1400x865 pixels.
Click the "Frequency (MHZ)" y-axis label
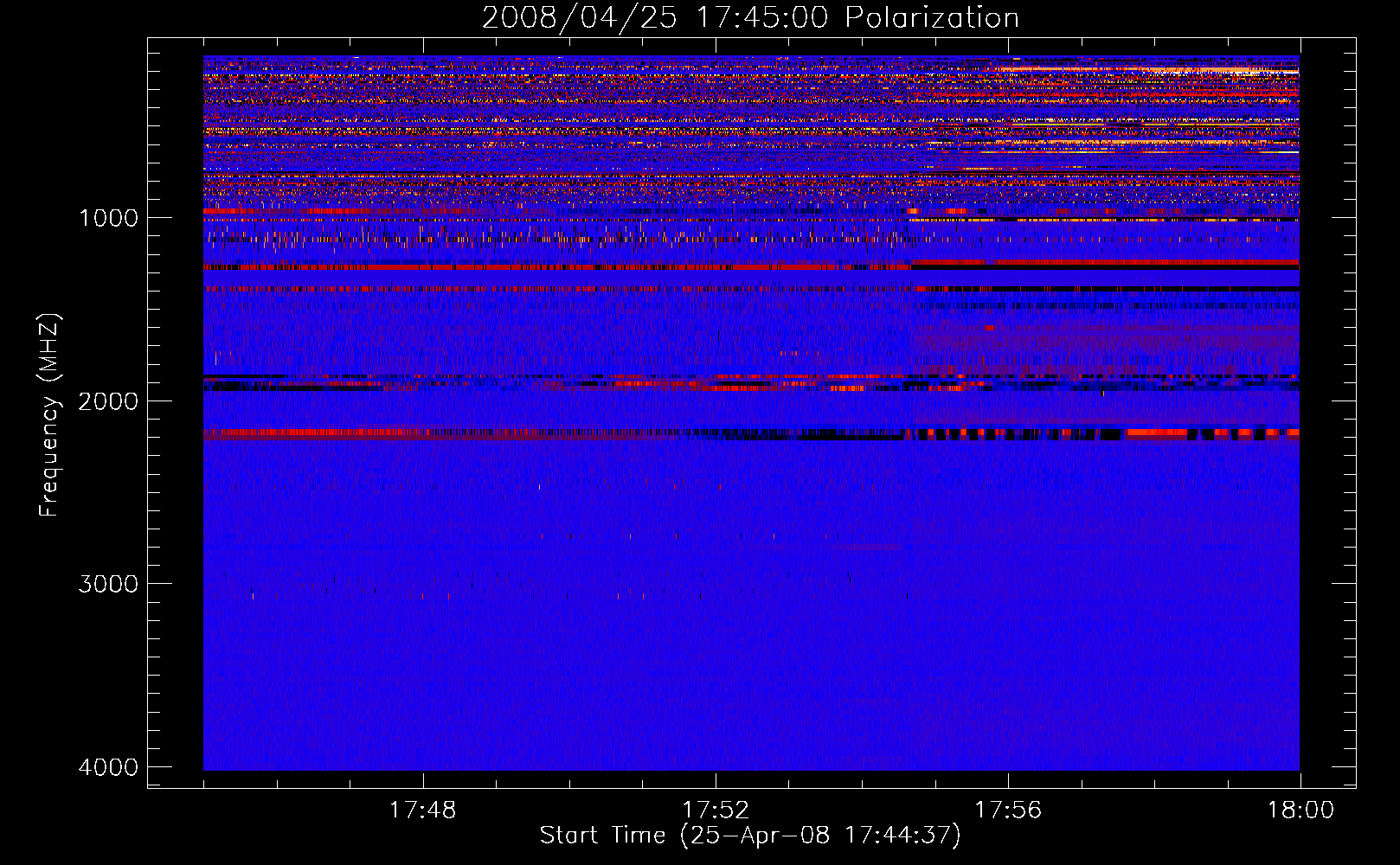[x=49, y=414]
